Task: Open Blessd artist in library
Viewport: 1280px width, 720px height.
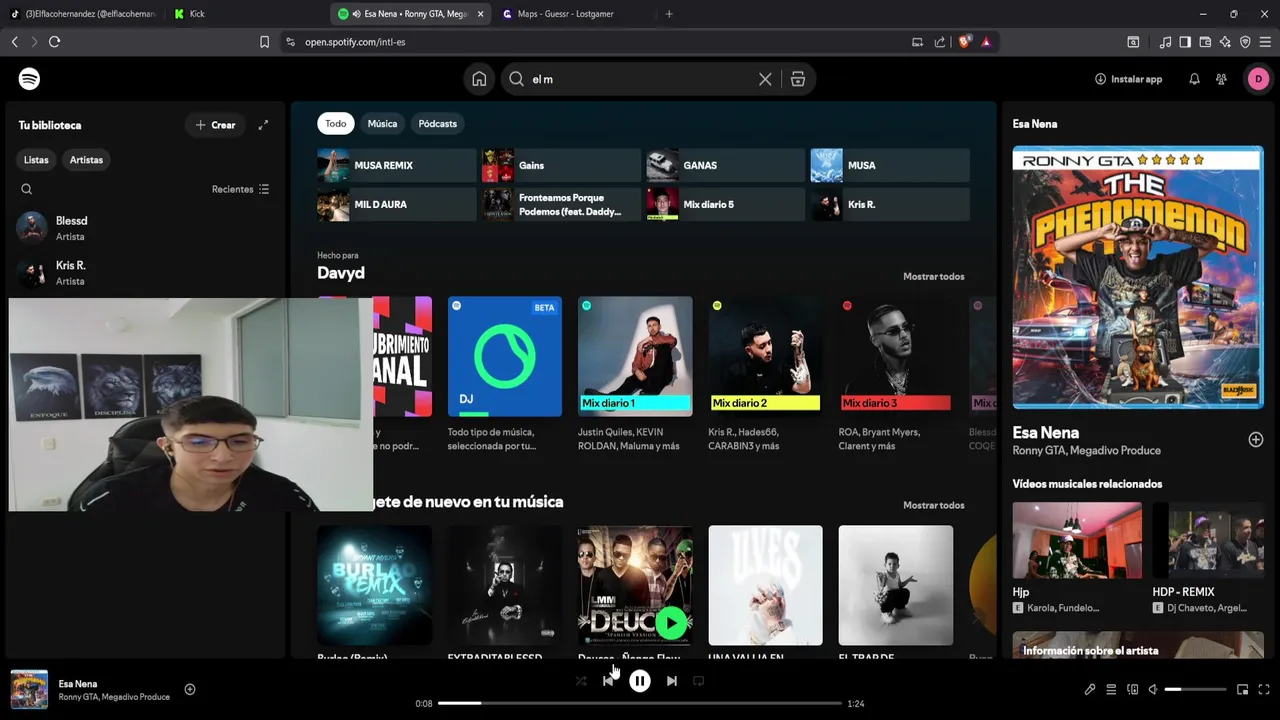Action: (145, 228)
